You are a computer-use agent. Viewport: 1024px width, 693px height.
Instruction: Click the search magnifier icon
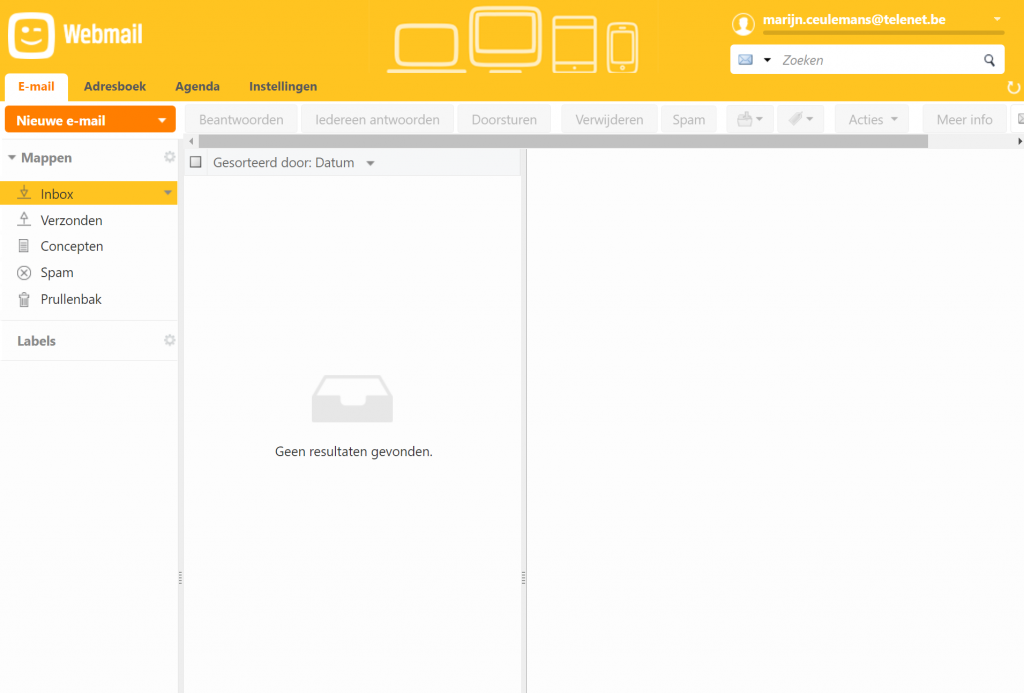tap(989, 60)
